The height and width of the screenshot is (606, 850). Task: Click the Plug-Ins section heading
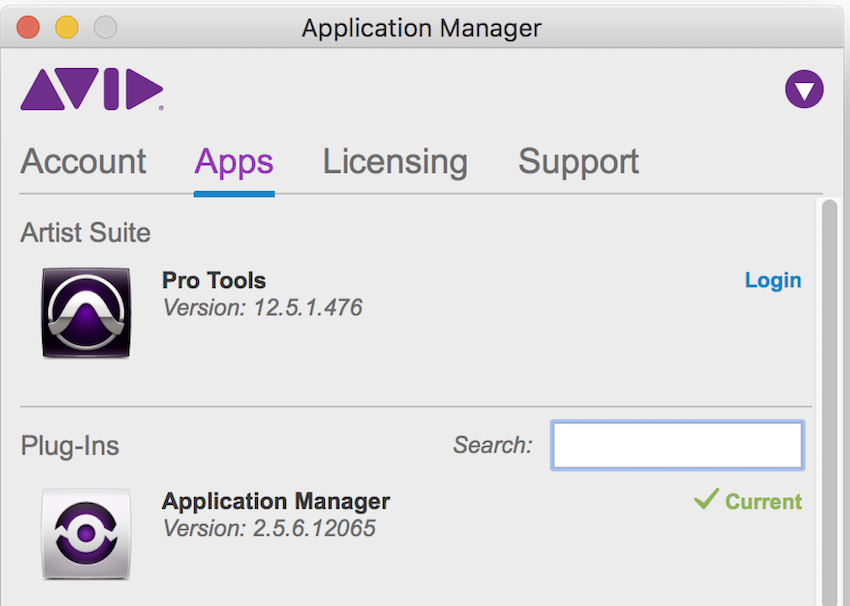click(70, 446)
